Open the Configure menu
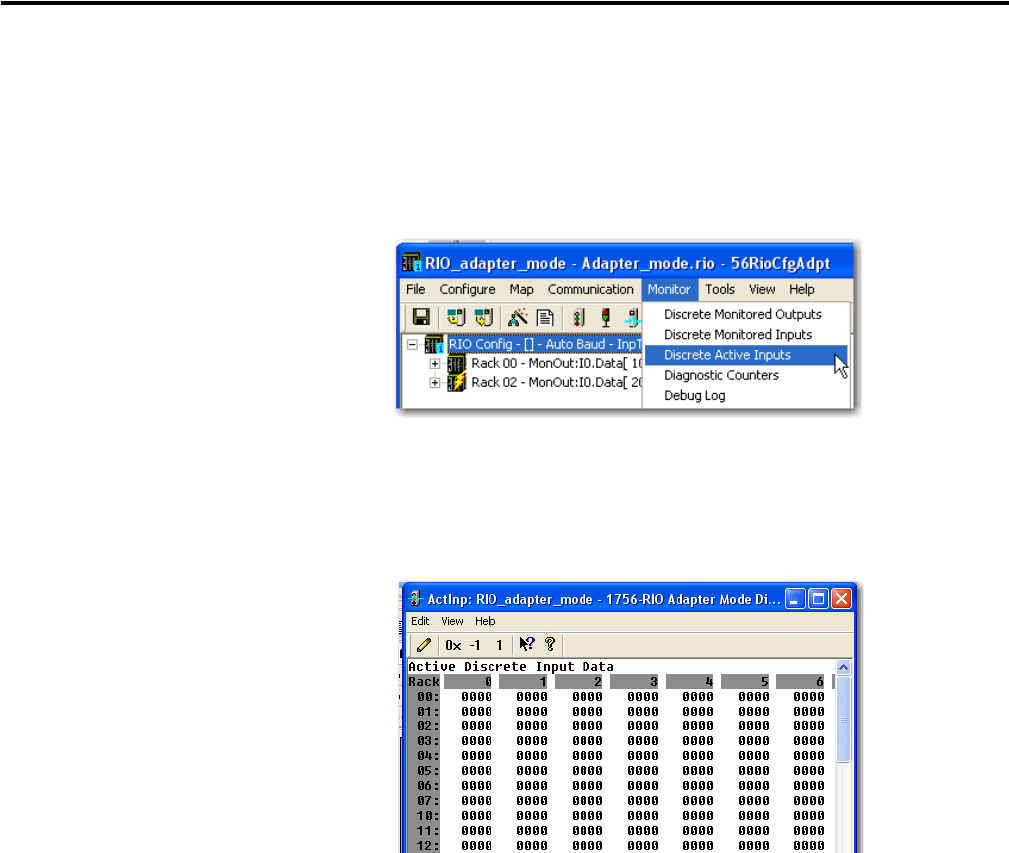 pyautogui.click(x=468, y=289)
